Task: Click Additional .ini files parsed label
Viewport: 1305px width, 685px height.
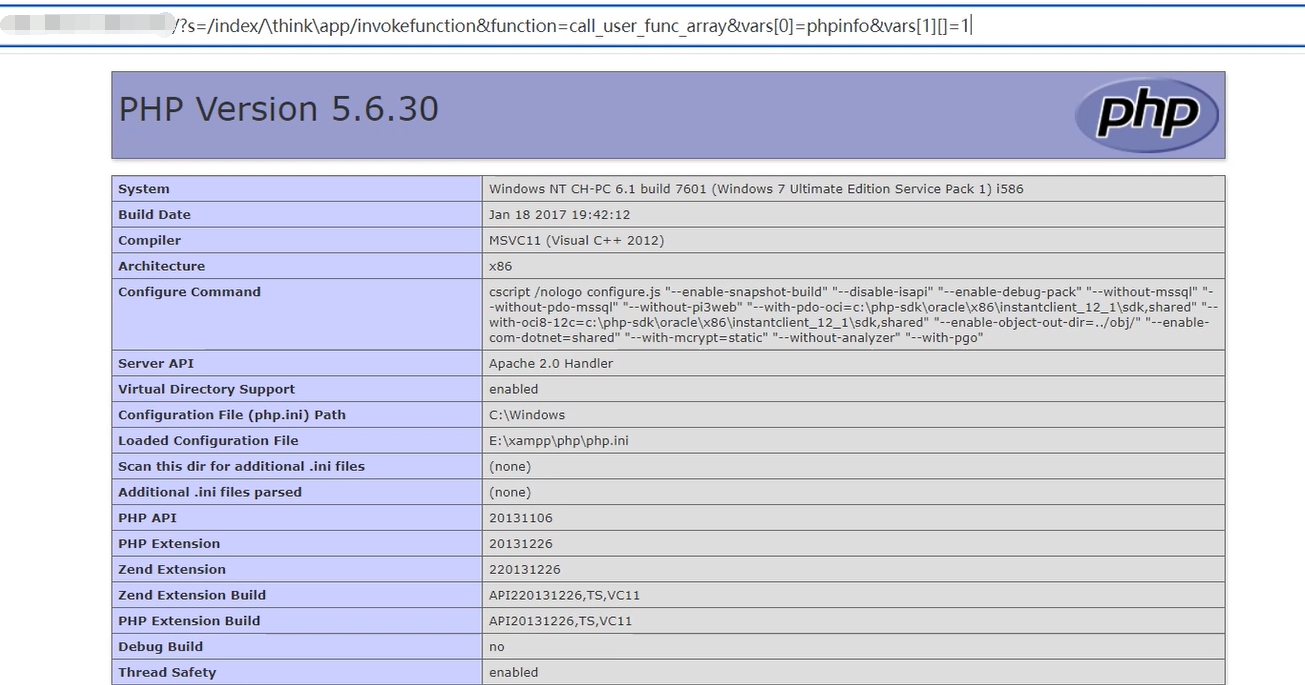Action: point(210,492)
